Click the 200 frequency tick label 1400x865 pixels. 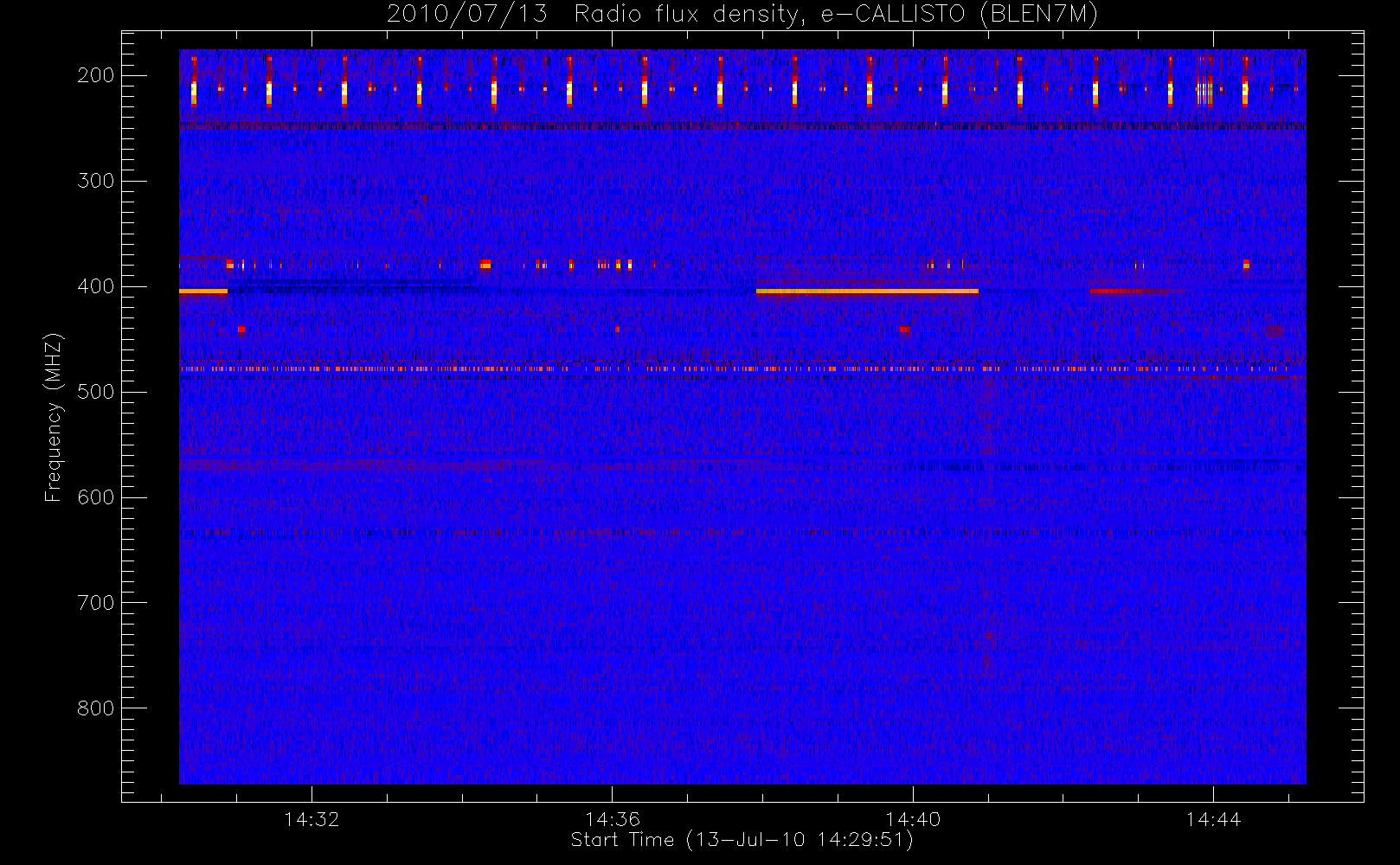(95, 75)
